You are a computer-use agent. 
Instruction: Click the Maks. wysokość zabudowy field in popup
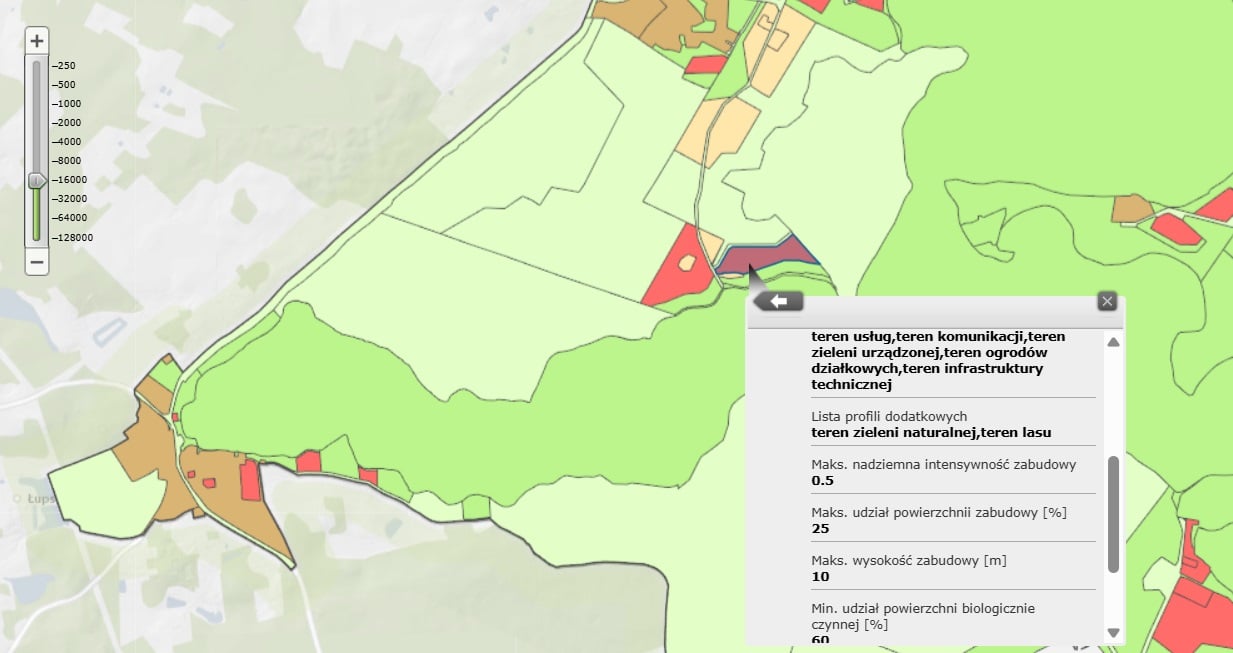point(908,568)
